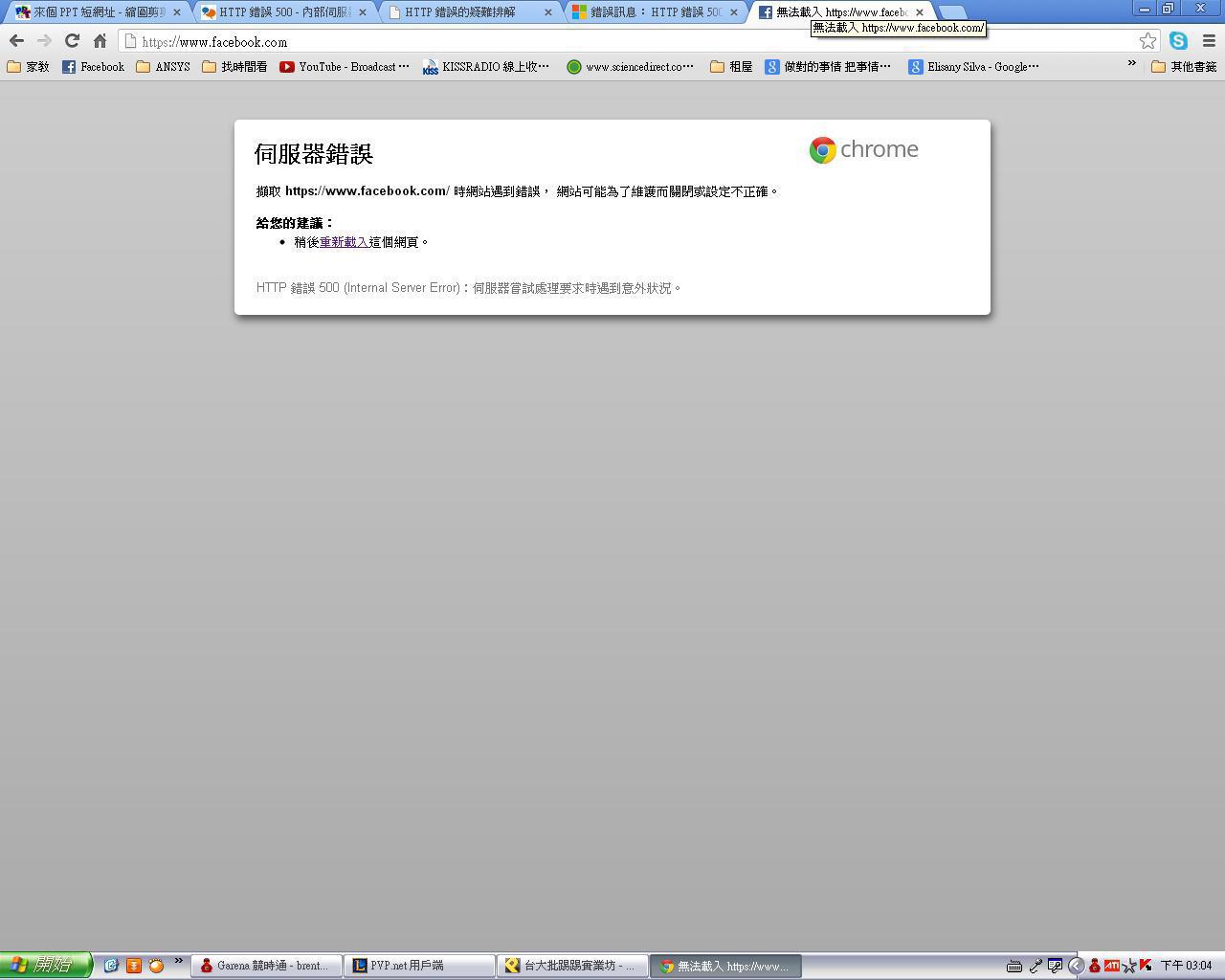The height and width of the screenshot is (980, 1225).
Task: Click the taskbar clock showing 下午 03:04
Action: point(1187,967)
